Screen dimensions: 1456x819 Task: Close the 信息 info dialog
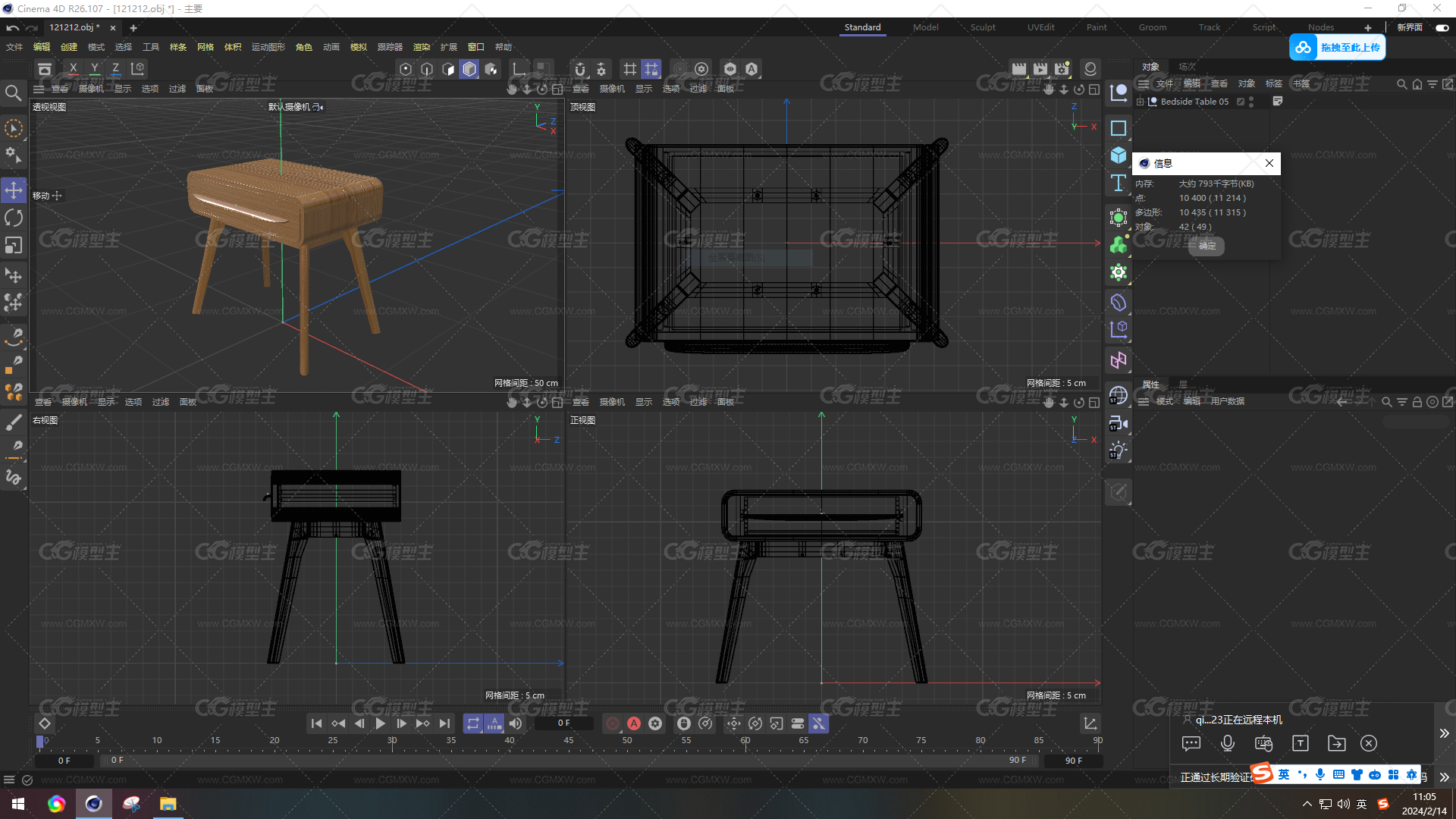1269,163
